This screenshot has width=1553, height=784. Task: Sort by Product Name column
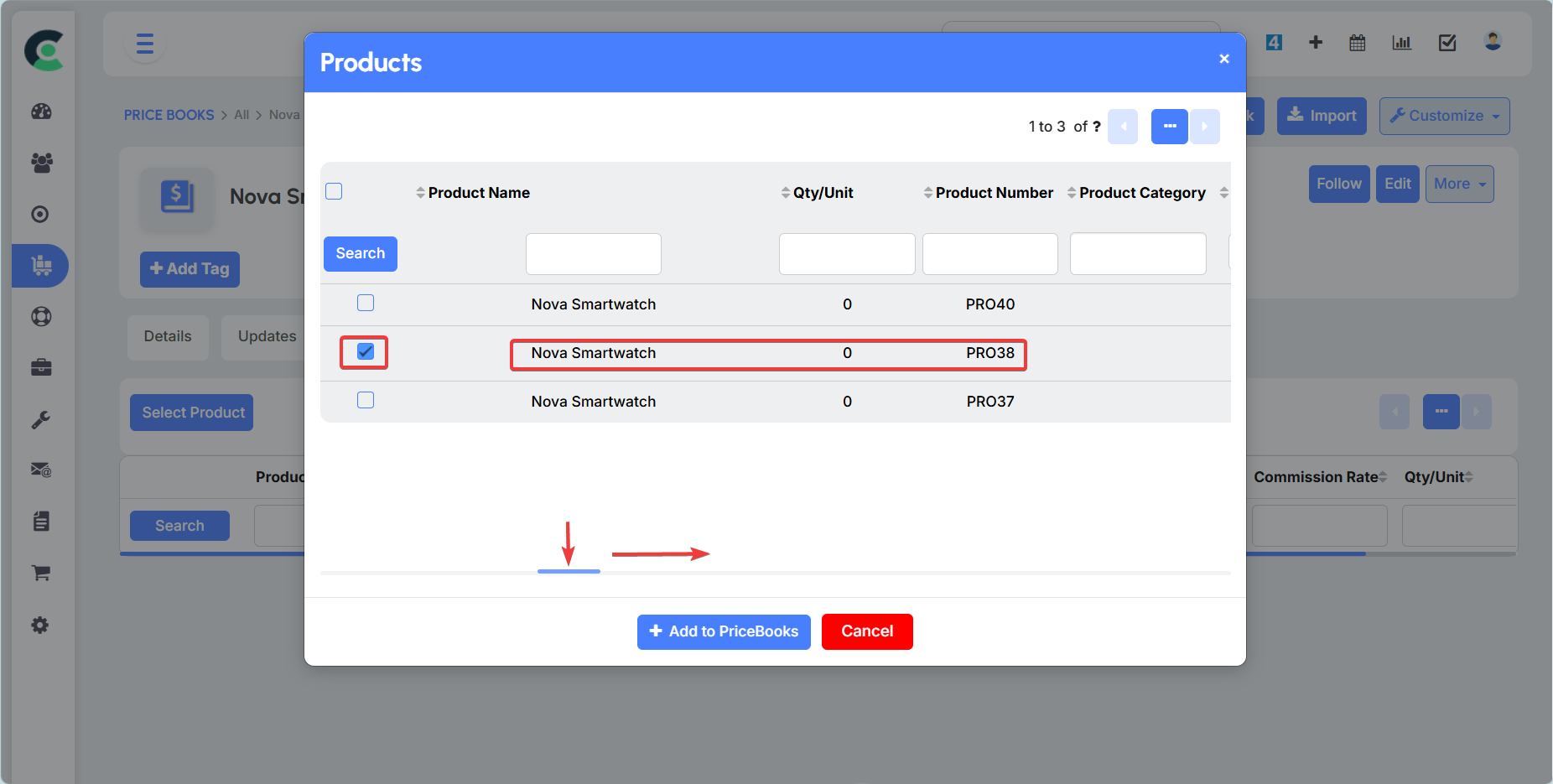tap(478, 193)
